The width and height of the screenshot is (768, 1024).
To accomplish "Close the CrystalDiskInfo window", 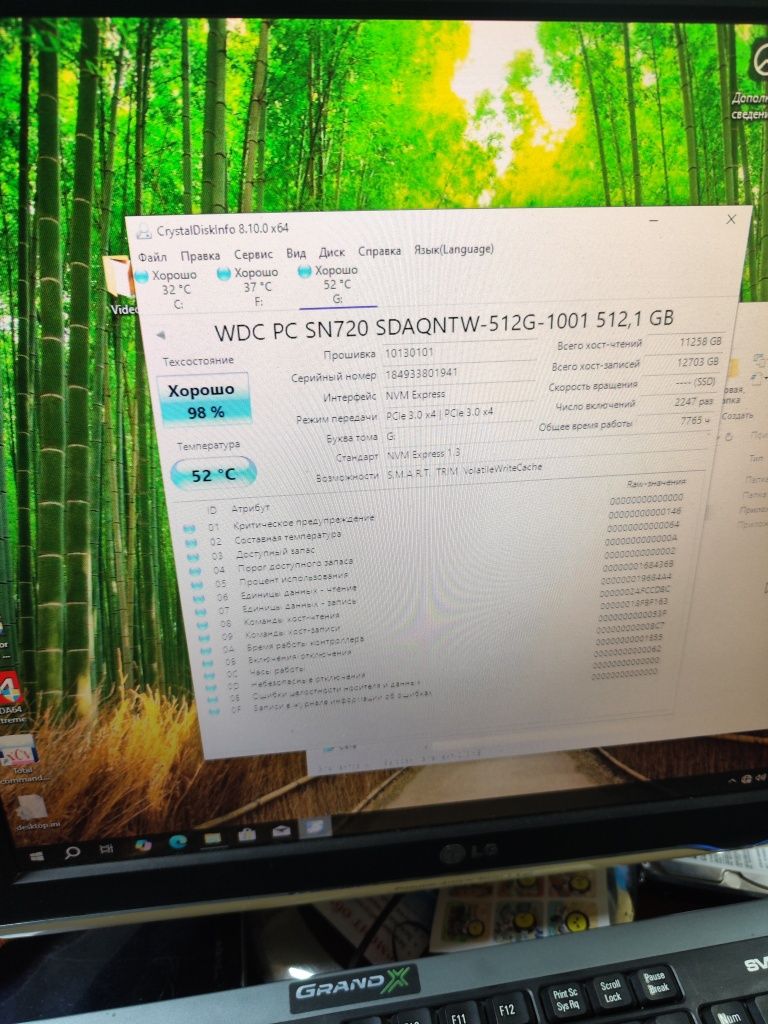I will (x=731, y=219).
